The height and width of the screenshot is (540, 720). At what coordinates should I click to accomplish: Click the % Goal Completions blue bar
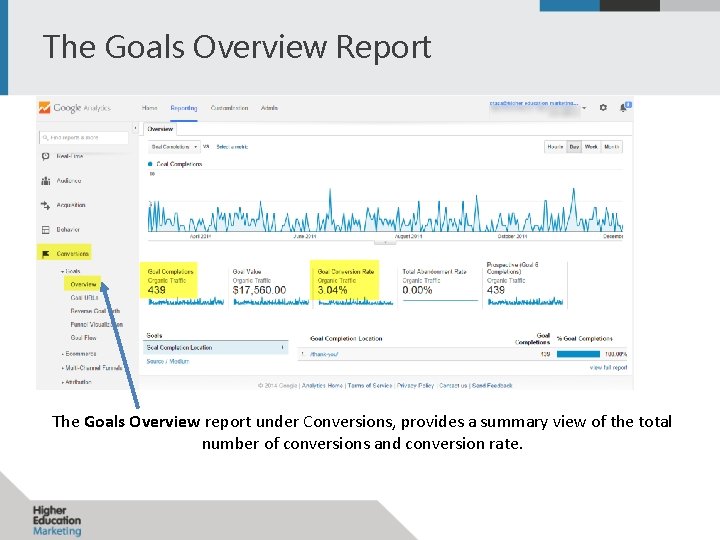578,354
